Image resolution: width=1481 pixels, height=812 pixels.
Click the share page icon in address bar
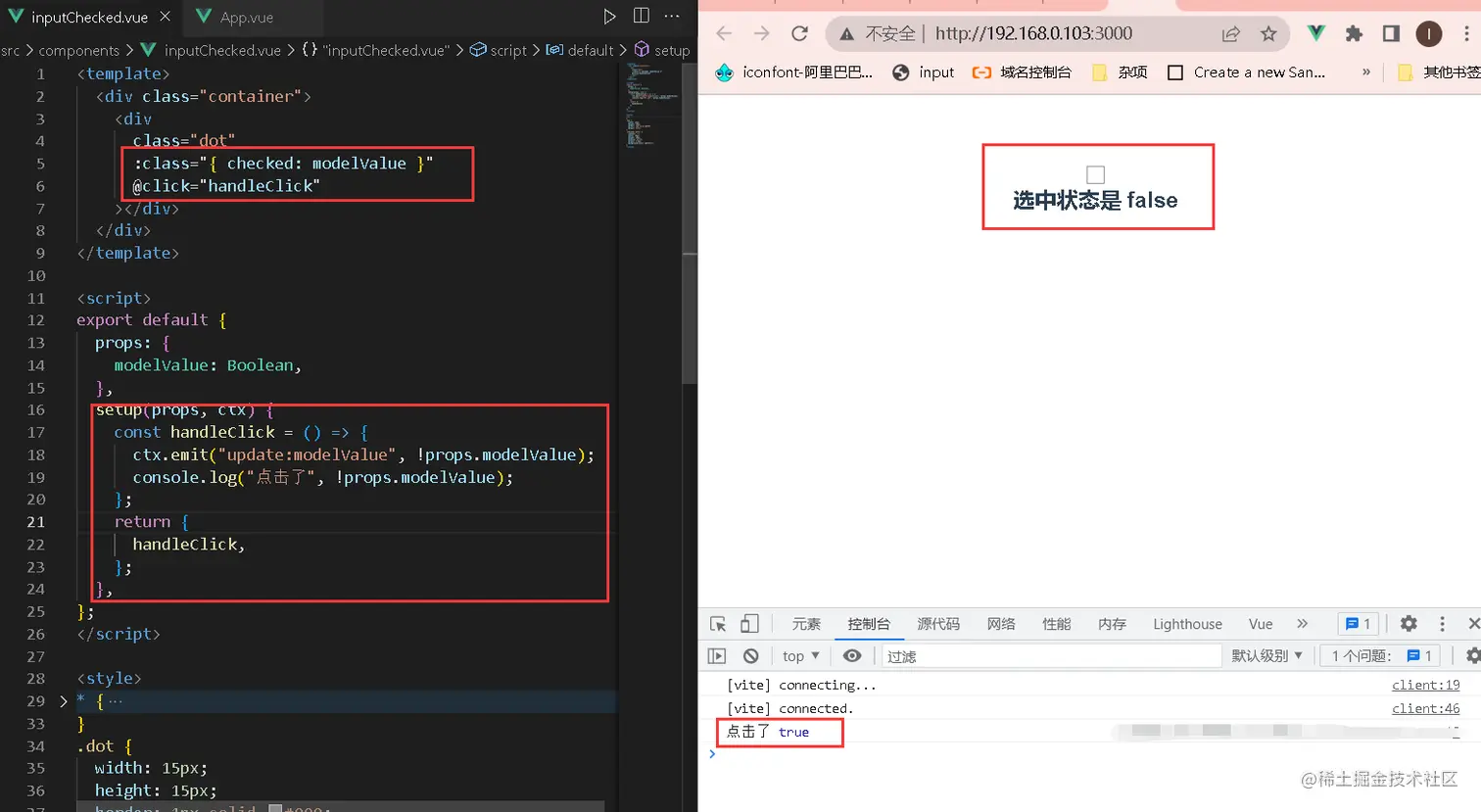click(1231, 34)
